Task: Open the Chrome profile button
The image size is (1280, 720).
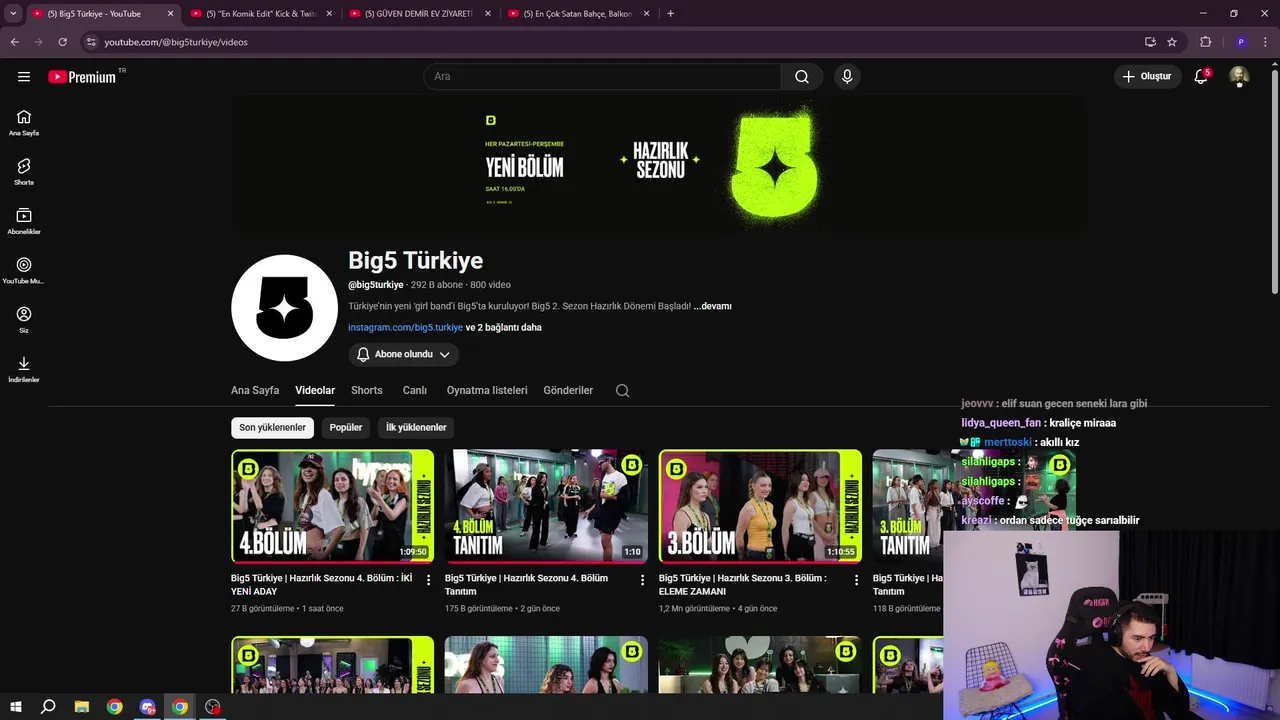Action: [x=1241, y=42]
